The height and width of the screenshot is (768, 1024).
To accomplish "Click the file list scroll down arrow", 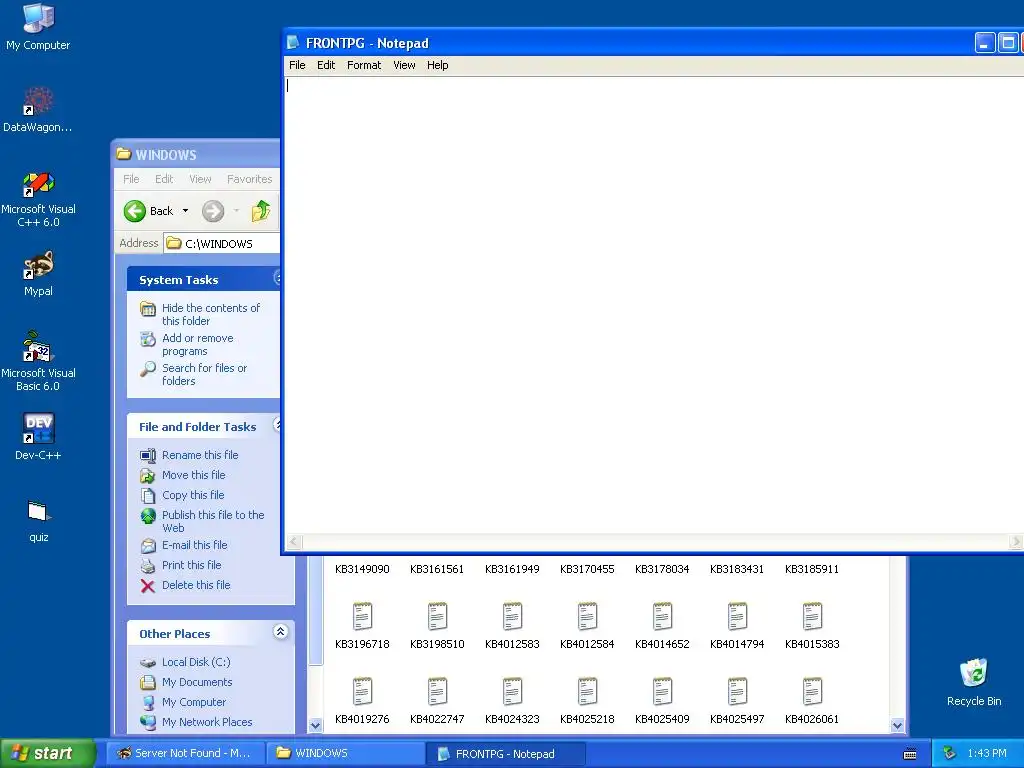I will [x=897, y=725].
